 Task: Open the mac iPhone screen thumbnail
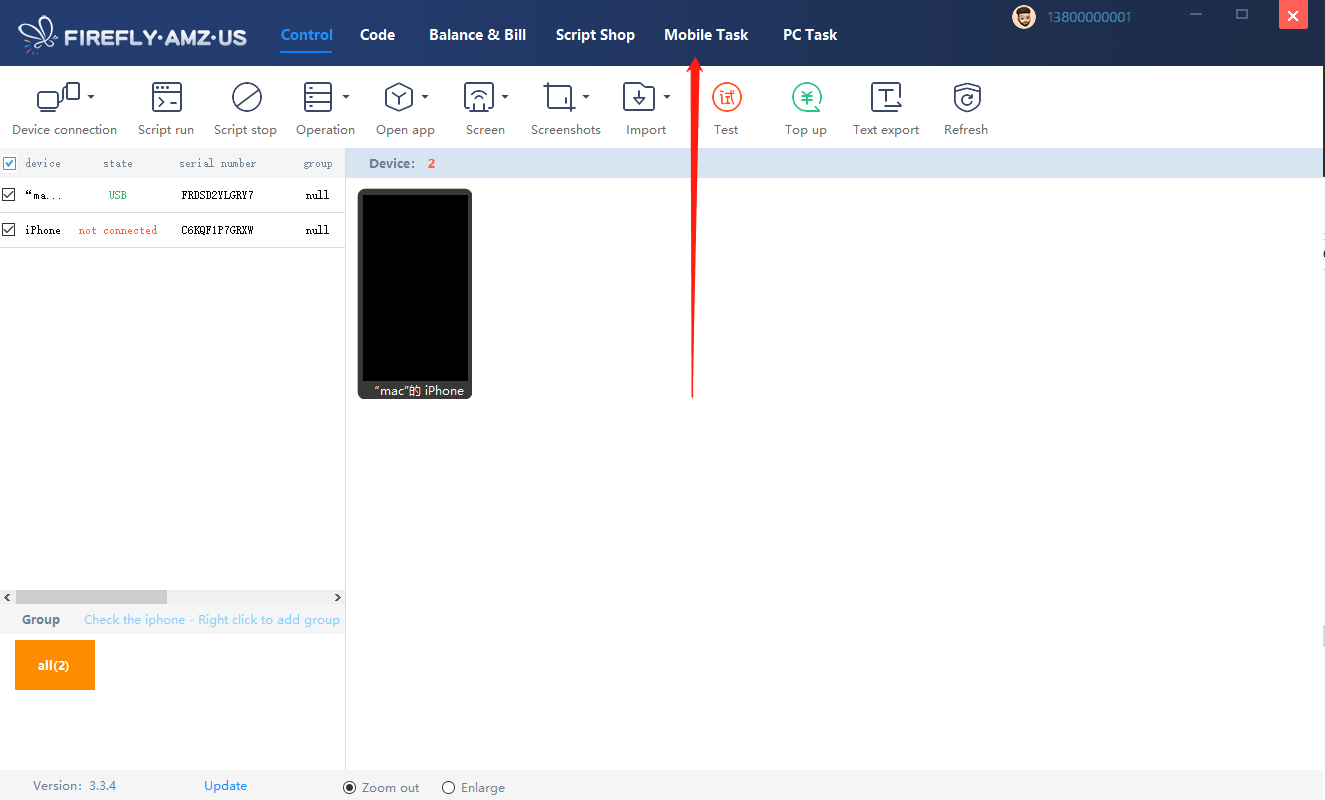click(x=414, y=290)
